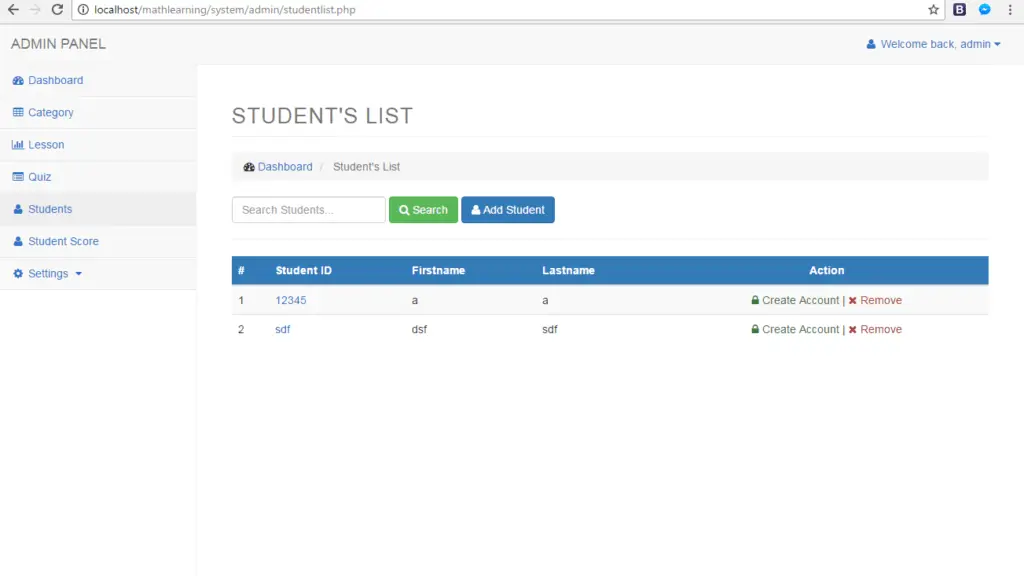
Task: Remove the student named dsf
Action: 883,329
